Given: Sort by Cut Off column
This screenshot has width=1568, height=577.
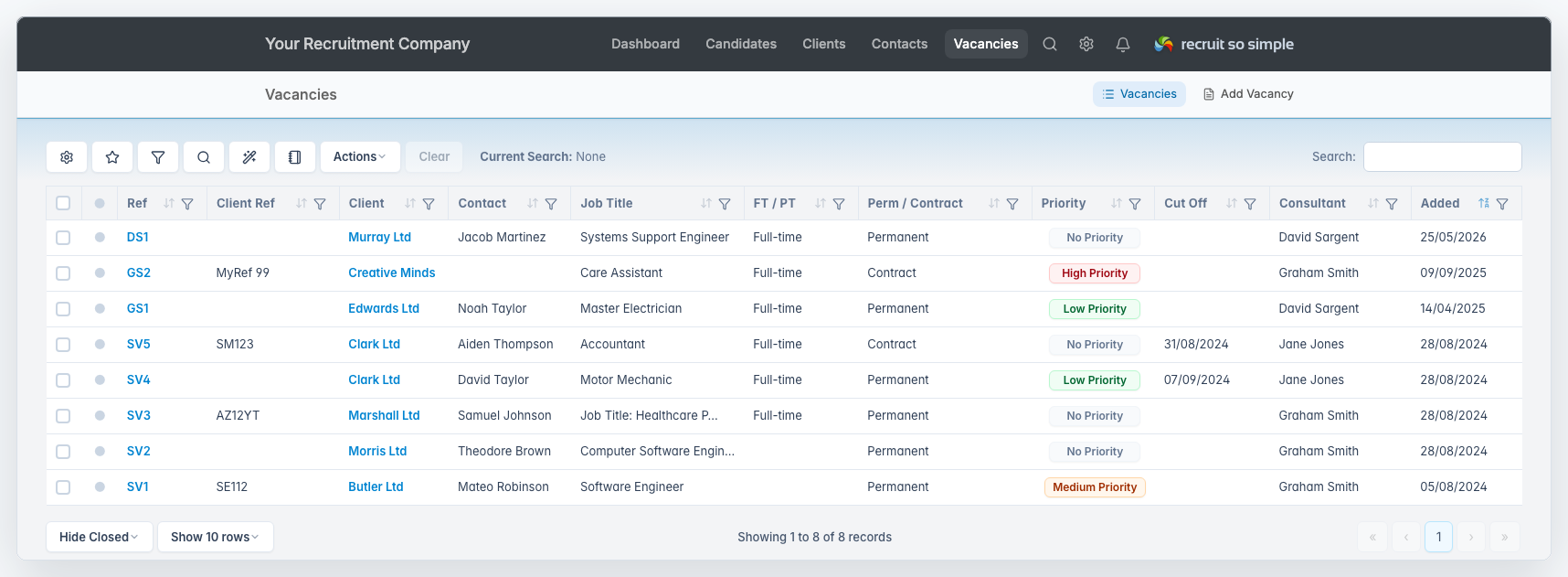Looking at the screenshot, I should pos(1232,204).
